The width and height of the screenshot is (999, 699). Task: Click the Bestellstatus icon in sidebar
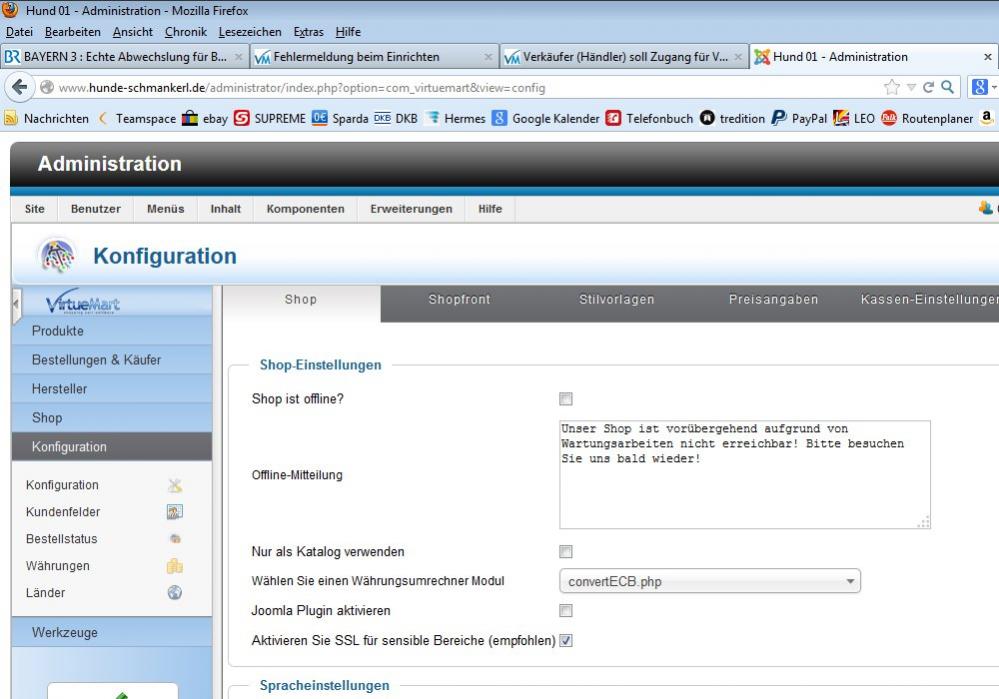point(175,539)
